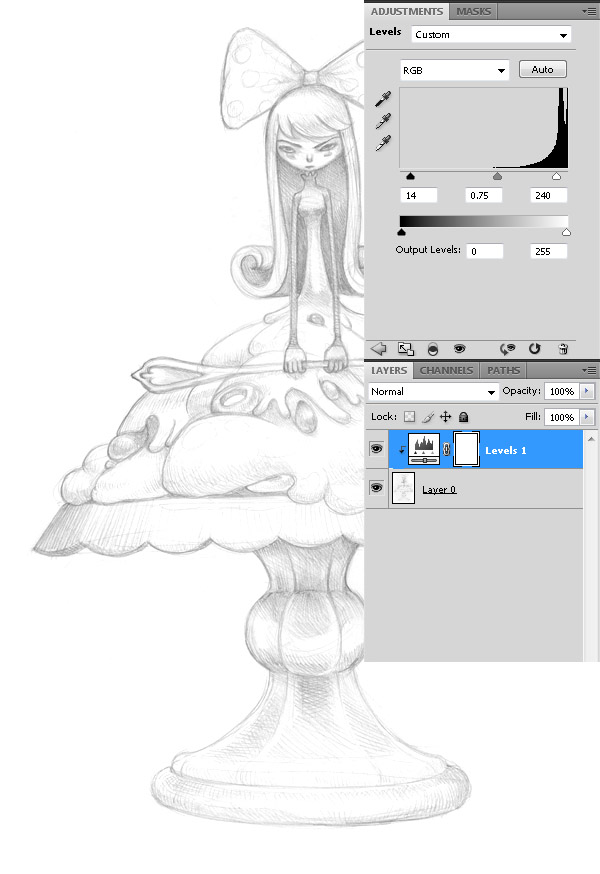Select the gray point eyedropper
This screenshot has height=874, width=600.
(x=382, y=121)
